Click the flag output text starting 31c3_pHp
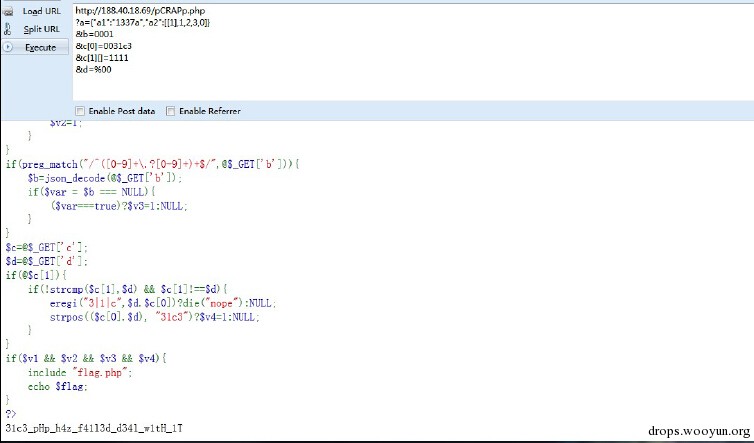Image resolution: width=754 pixels, height=443 pixels. click(x=94, y=428)
